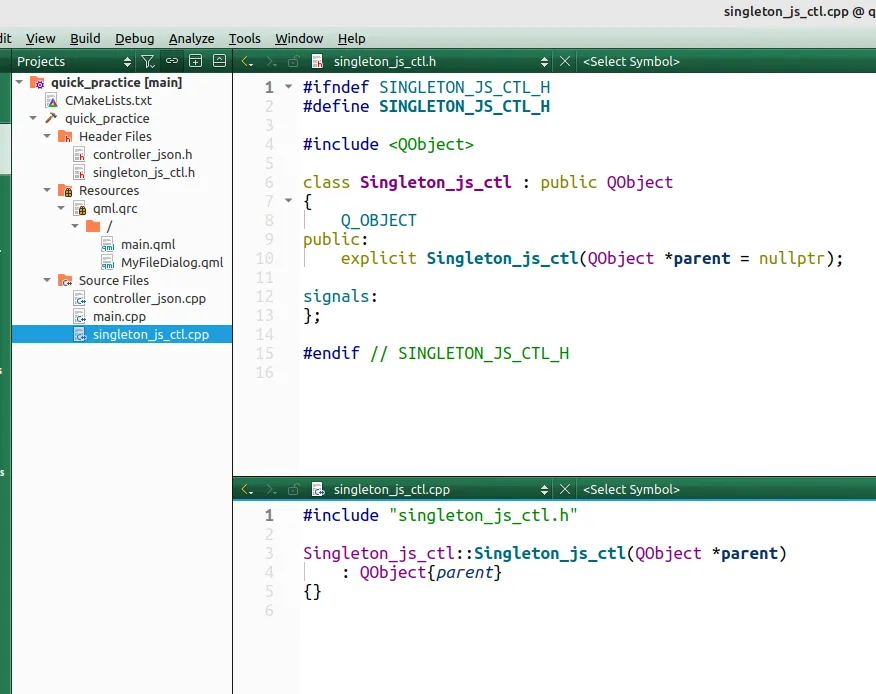Click lock icon in top editor toolbar
This screenshot has width=876, height=694.
(x=293, y=61)
